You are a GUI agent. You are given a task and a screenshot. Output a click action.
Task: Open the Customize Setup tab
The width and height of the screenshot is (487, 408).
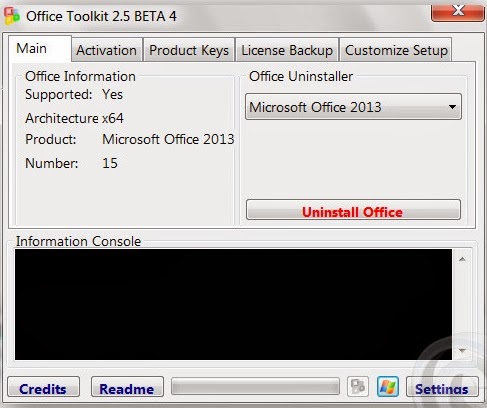tap(396, 50)
